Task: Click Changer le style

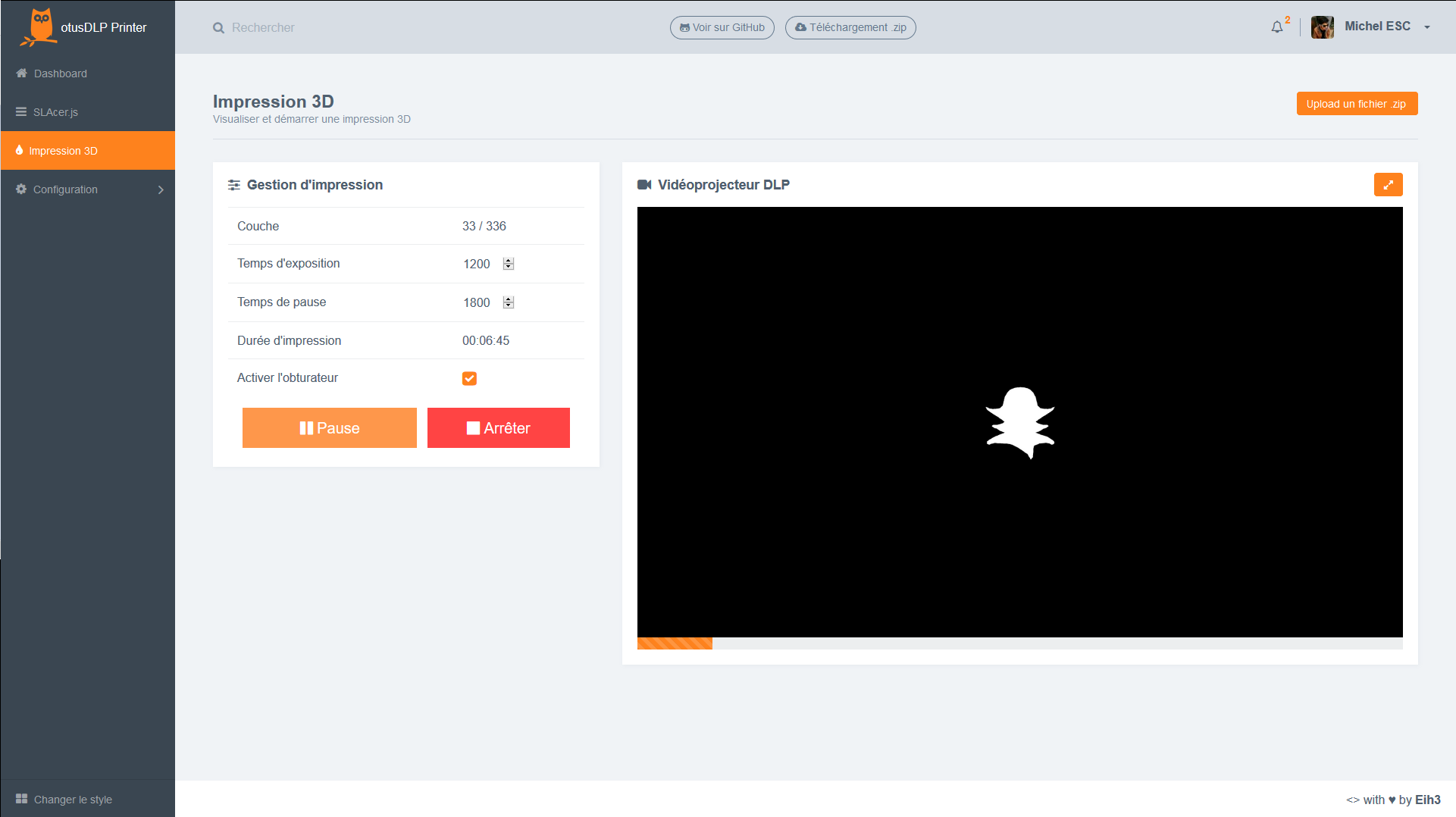Action: (73, 800)
